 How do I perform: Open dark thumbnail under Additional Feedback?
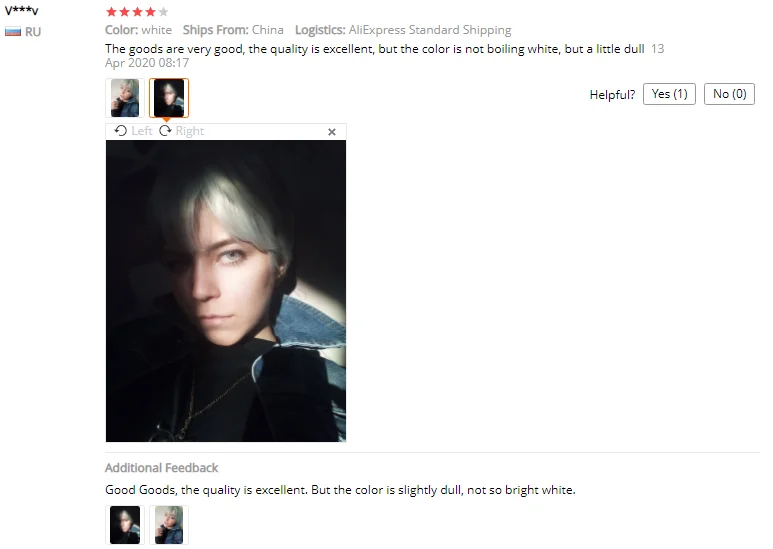(x=125, y=525)
